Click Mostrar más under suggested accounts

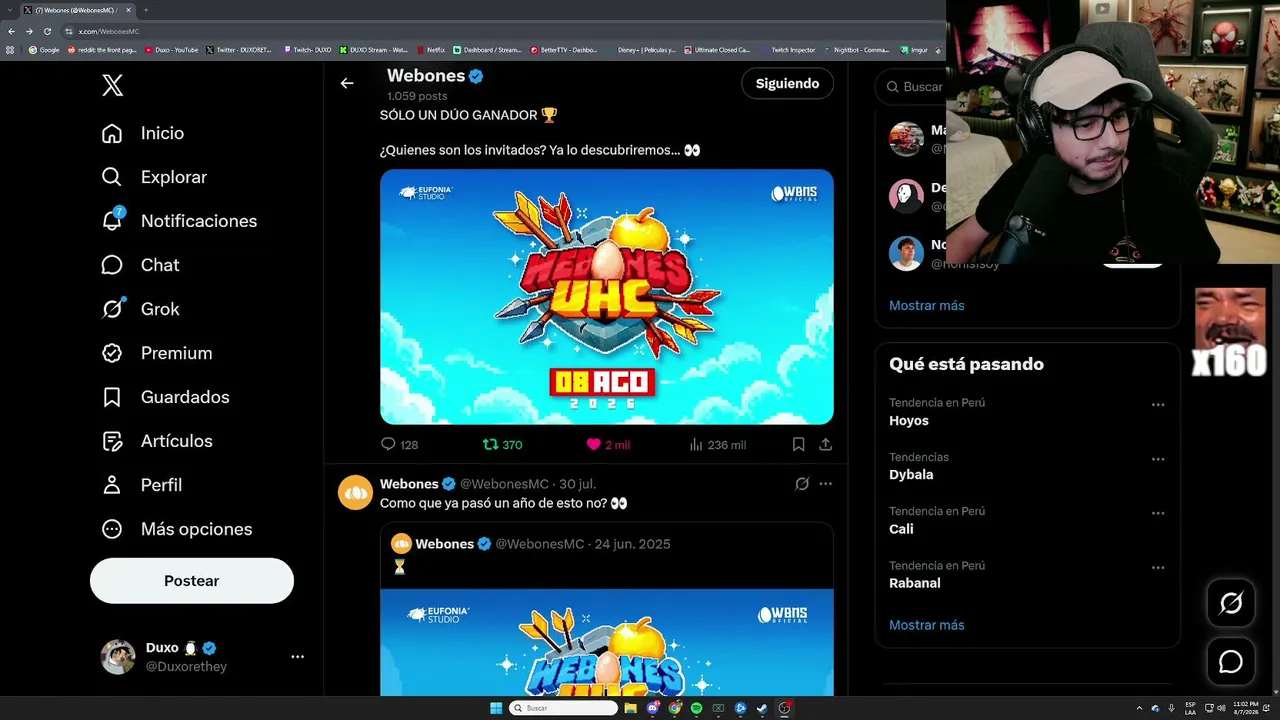click(927, 306)
